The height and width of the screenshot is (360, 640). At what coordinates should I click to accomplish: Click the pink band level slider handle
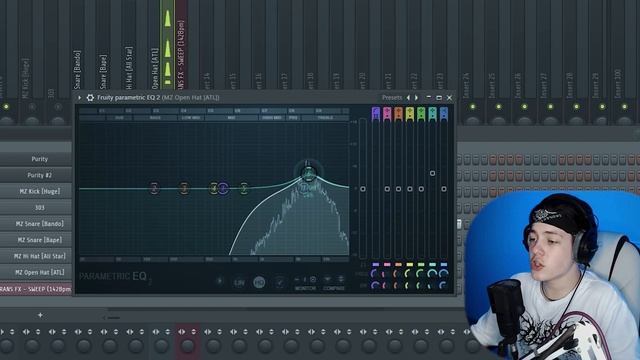pos(387,189)
